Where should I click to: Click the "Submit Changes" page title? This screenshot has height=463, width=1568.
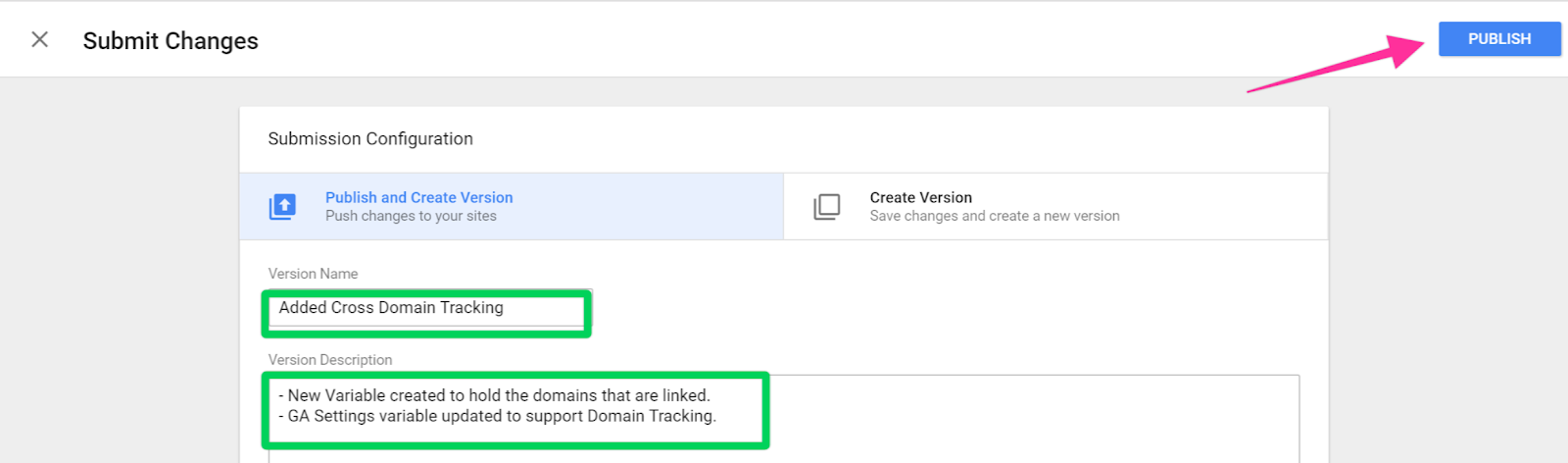[171, 41]
